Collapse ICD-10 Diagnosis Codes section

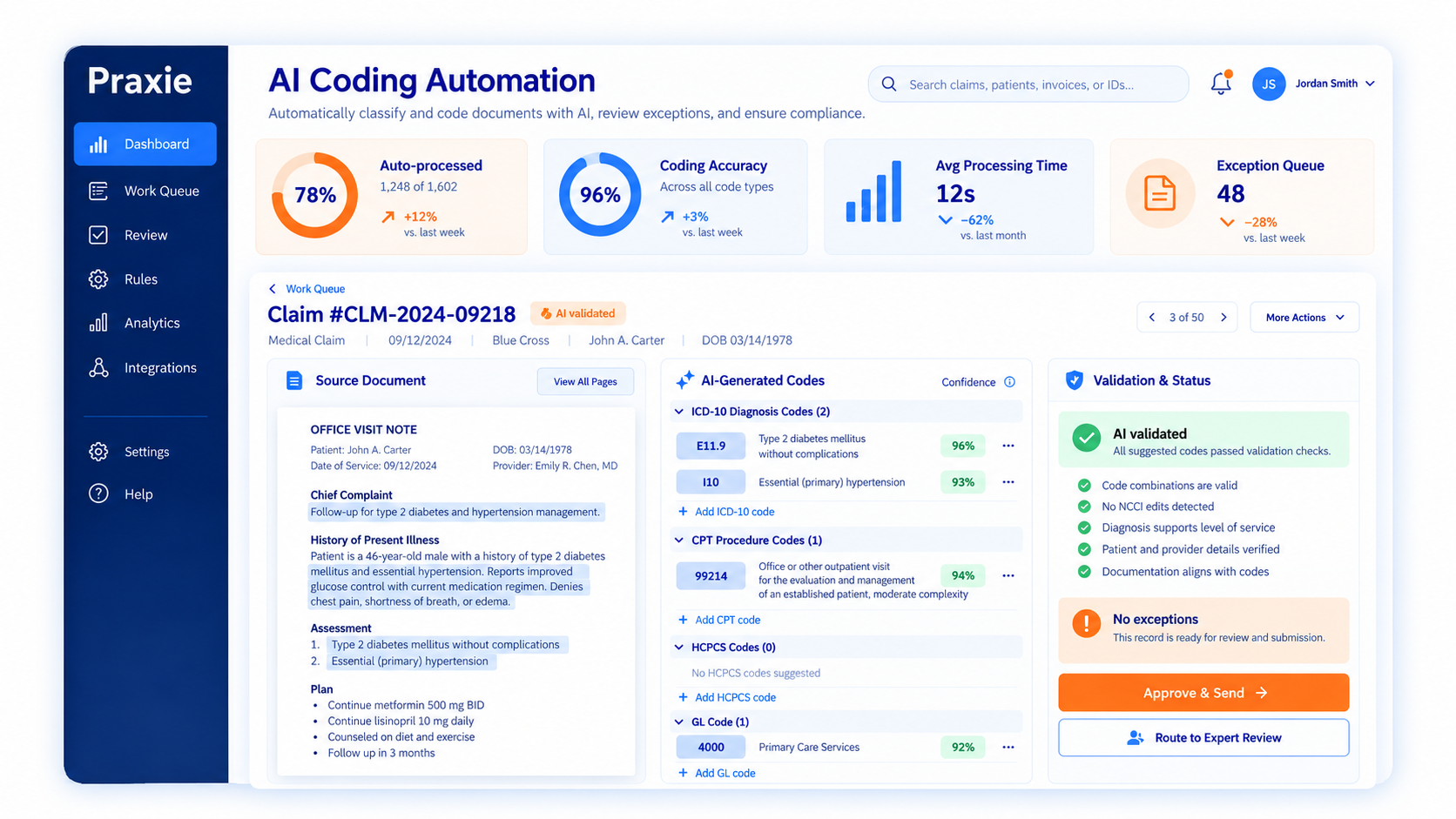(679, 412)
